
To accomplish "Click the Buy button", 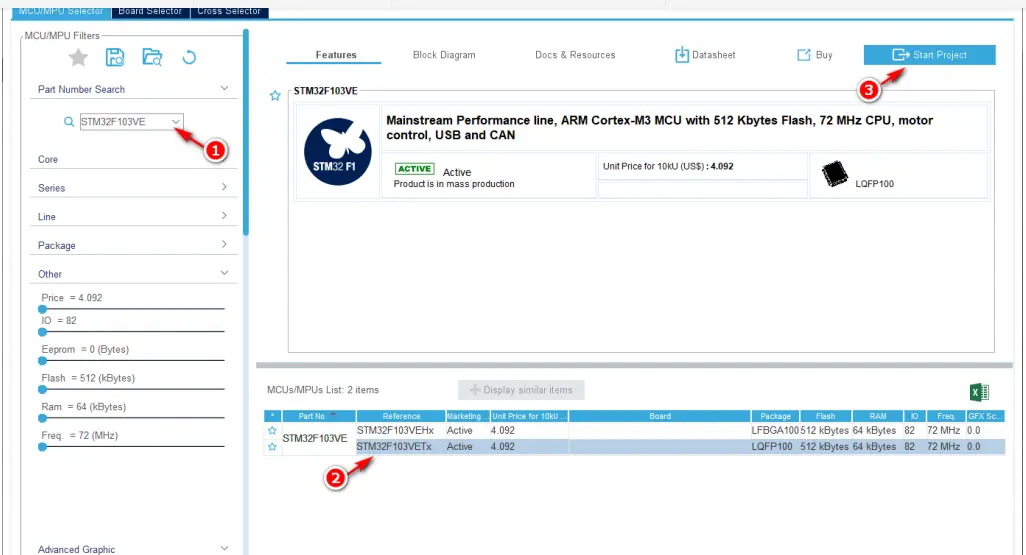I will coord(815,55).
